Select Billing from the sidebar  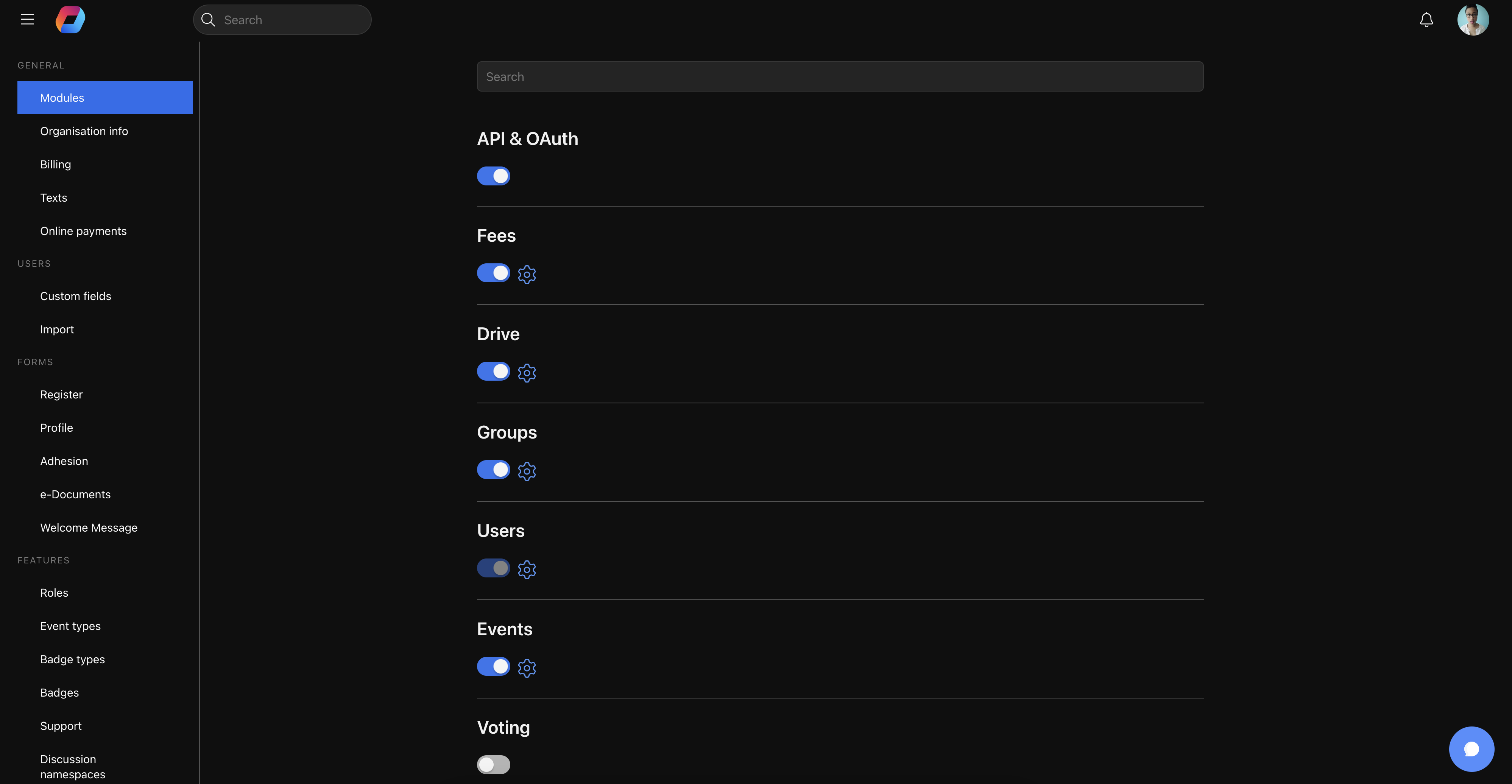pos(55,164)
